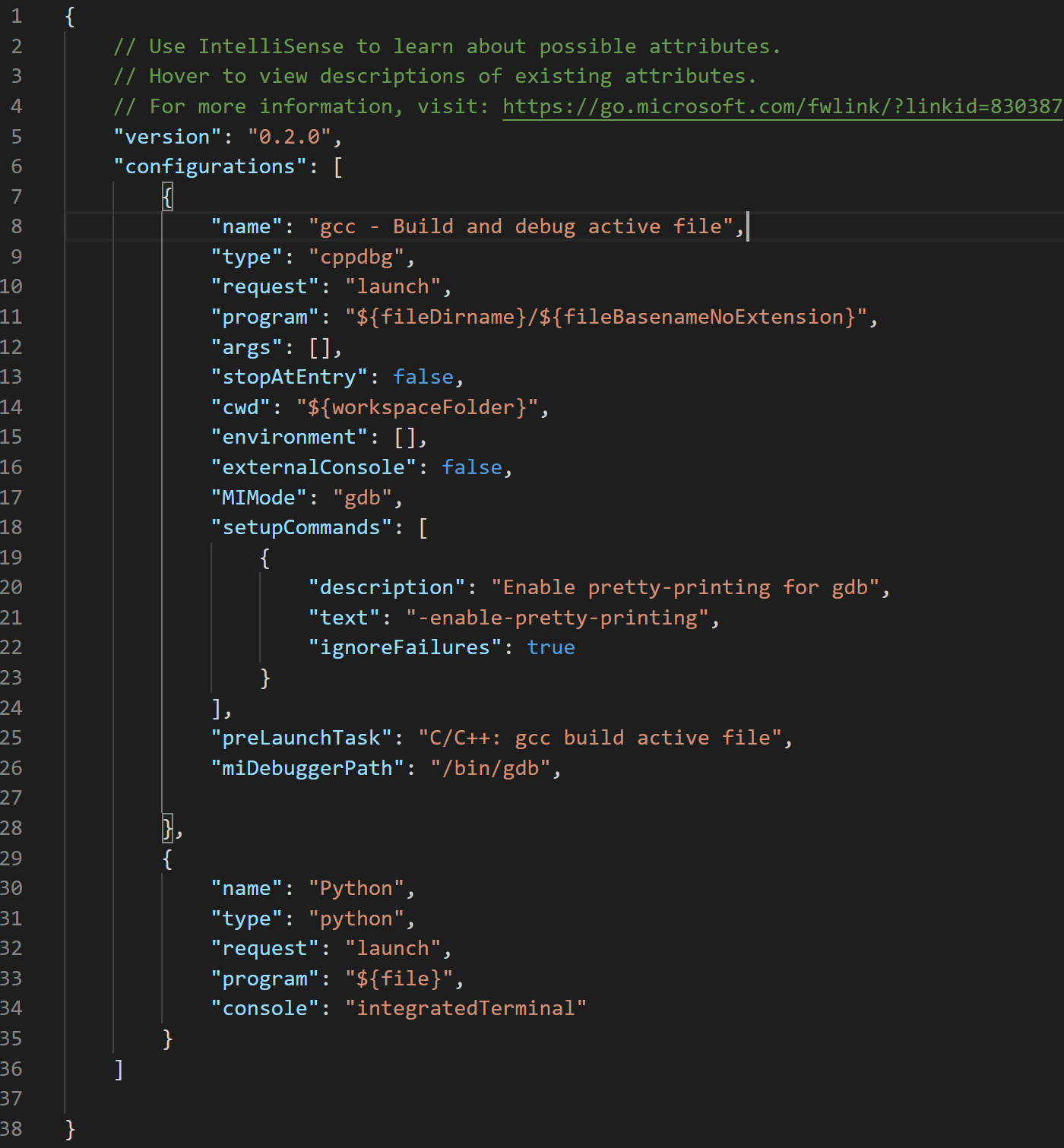The image size is (1064, 1148).
Task: Click the true value of ignoreFailures
Action: pyautogui.click(x=550, y=647)
